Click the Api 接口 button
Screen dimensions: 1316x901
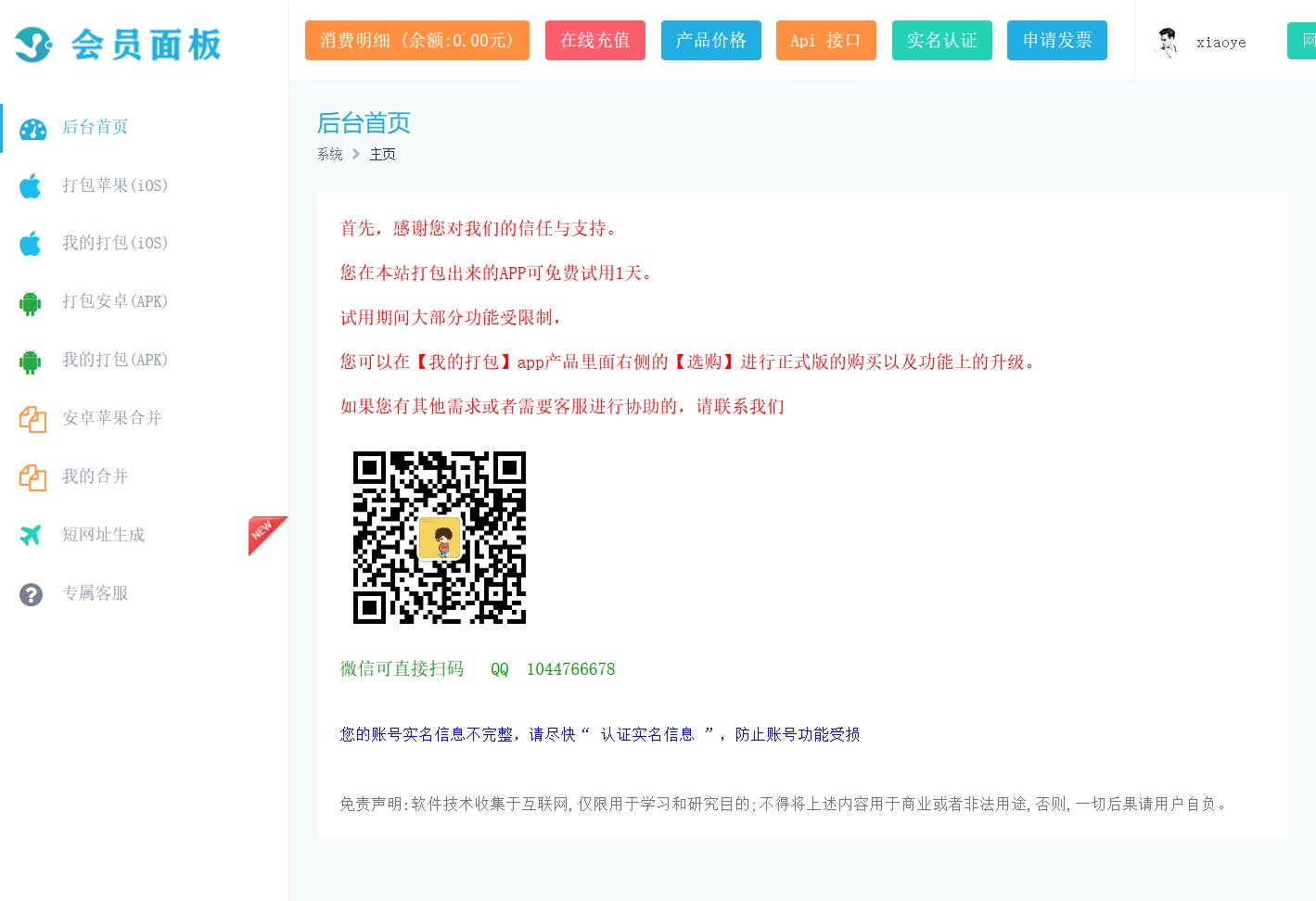coord(826,40)
